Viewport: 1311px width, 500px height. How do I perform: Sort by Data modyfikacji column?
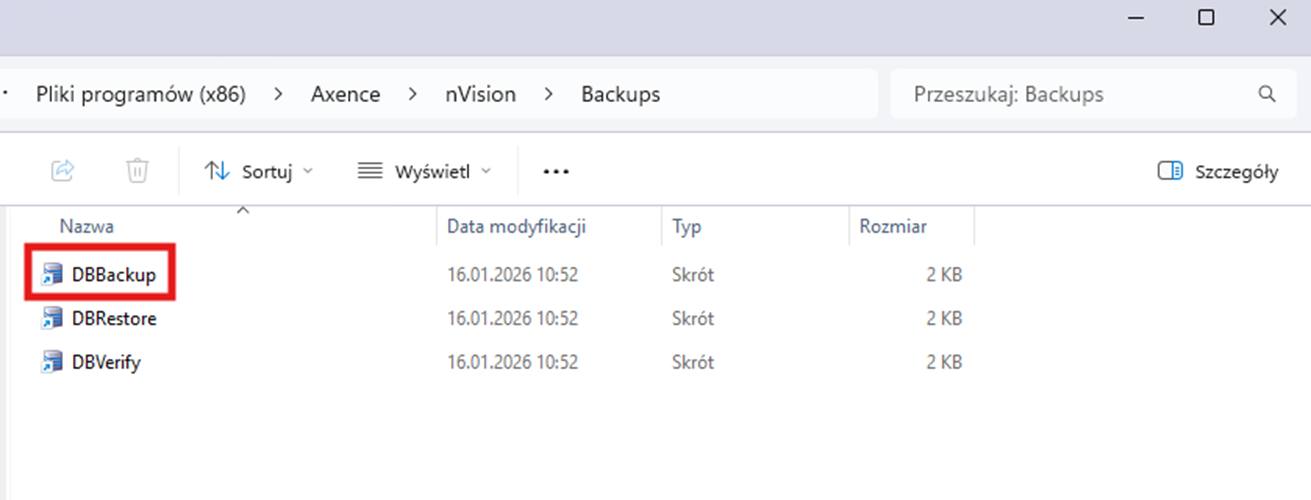click(x=516, y=227)
